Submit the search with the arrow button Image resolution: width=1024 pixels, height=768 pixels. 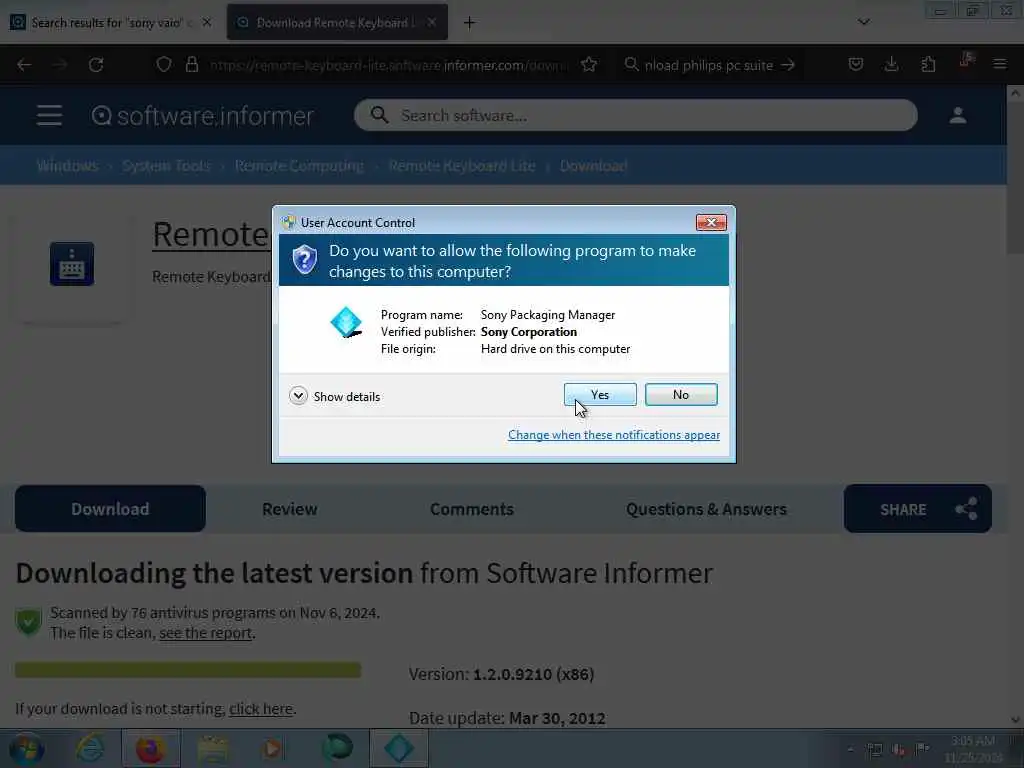click(x=788, y=65)
